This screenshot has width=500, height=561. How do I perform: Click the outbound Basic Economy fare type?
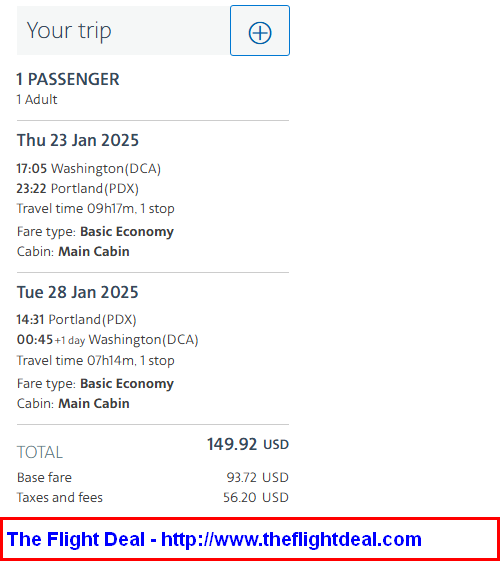pyautogui.click(x=127, y=231)
